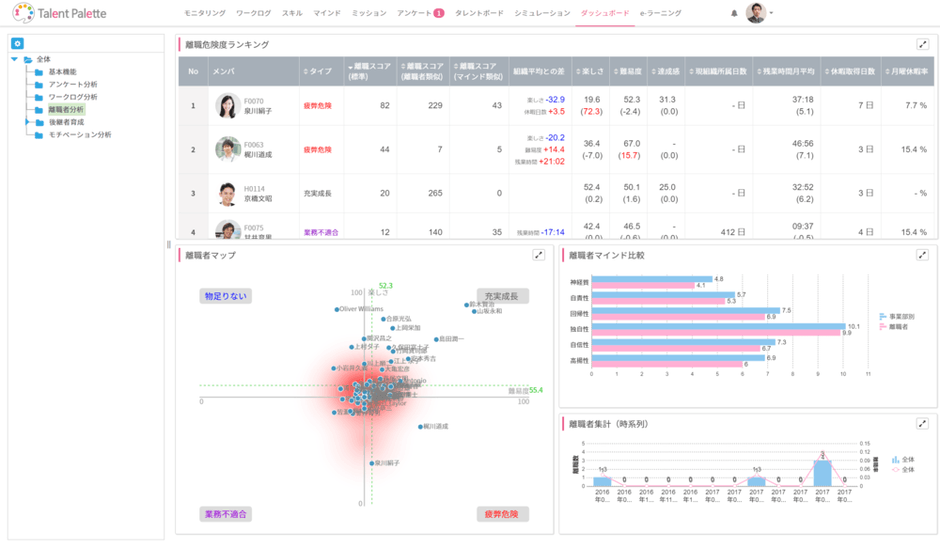940x548 pixels.
Task: Click the 独自性 blue bar in chart
Action: pos(718,326)
